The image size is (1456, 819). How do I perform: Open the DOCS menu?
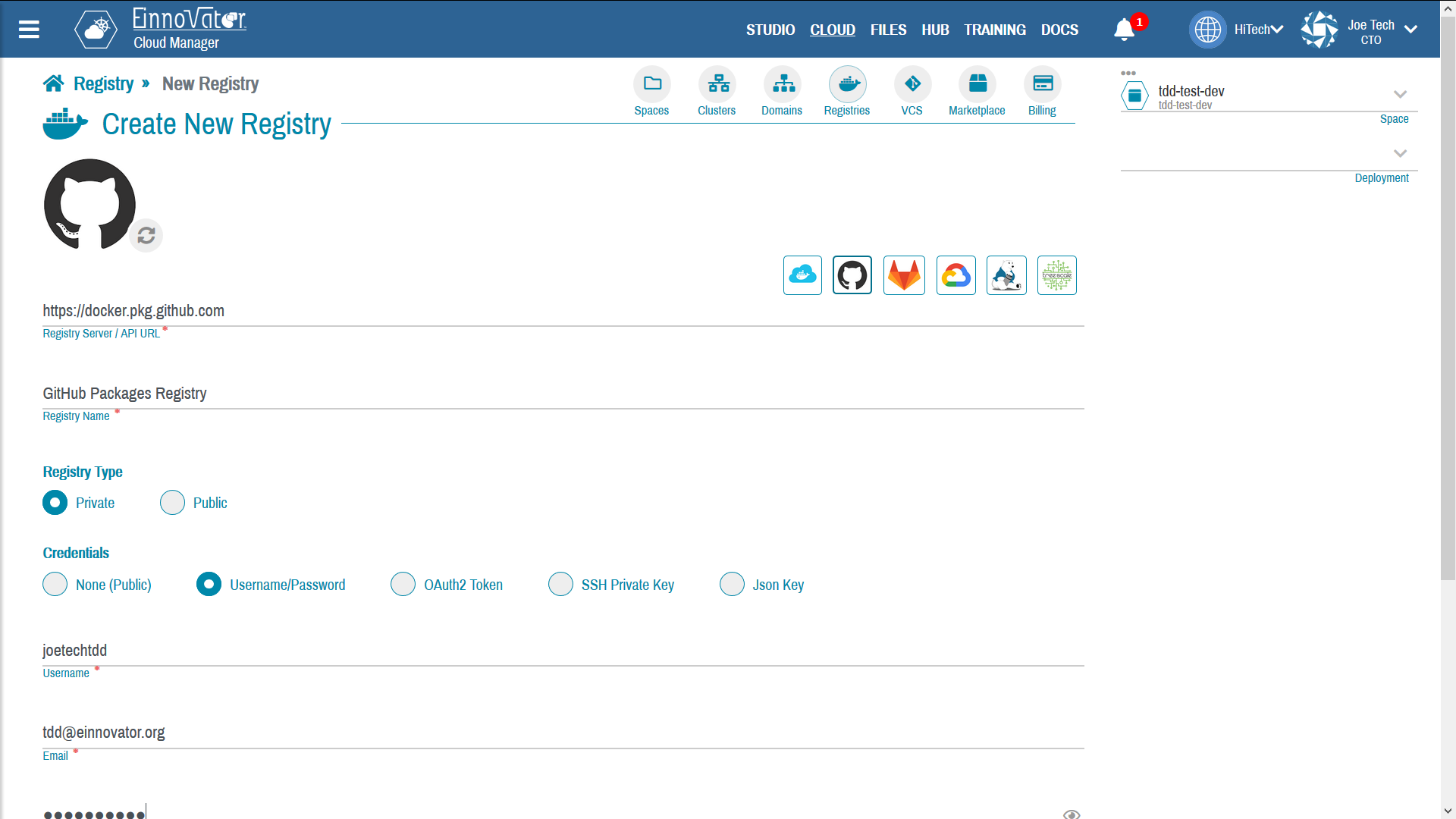click(x=1059, y=30)
